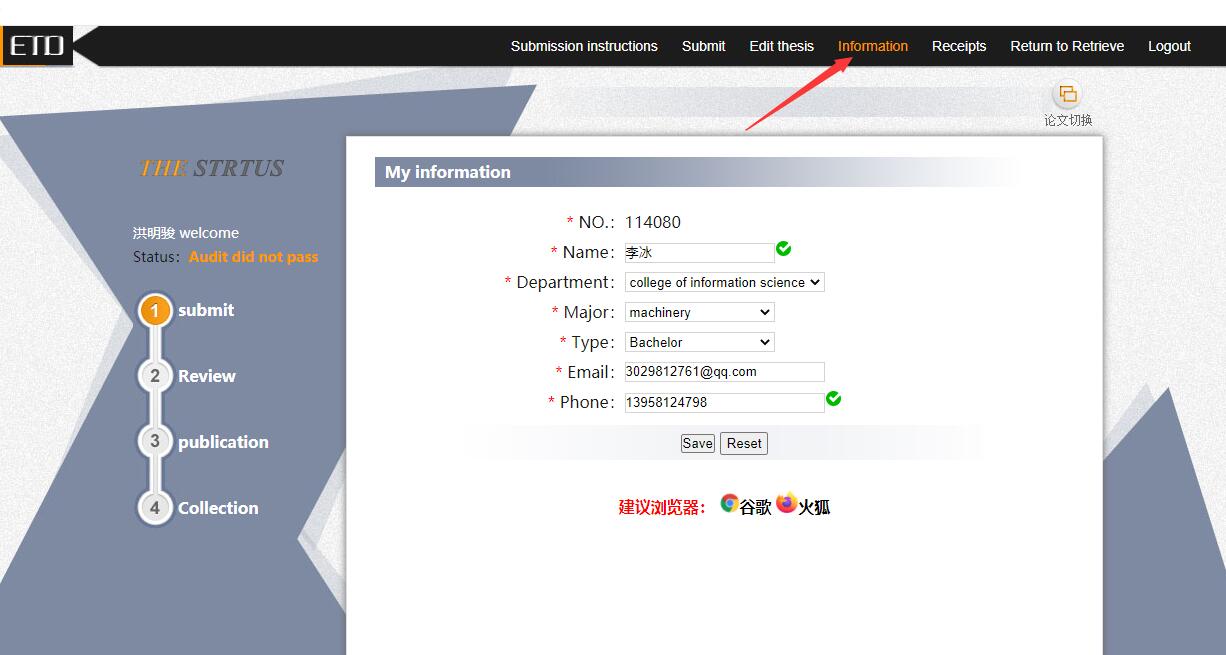
Task: Select step 2 Review circle icon
Action: pos(154,376)
